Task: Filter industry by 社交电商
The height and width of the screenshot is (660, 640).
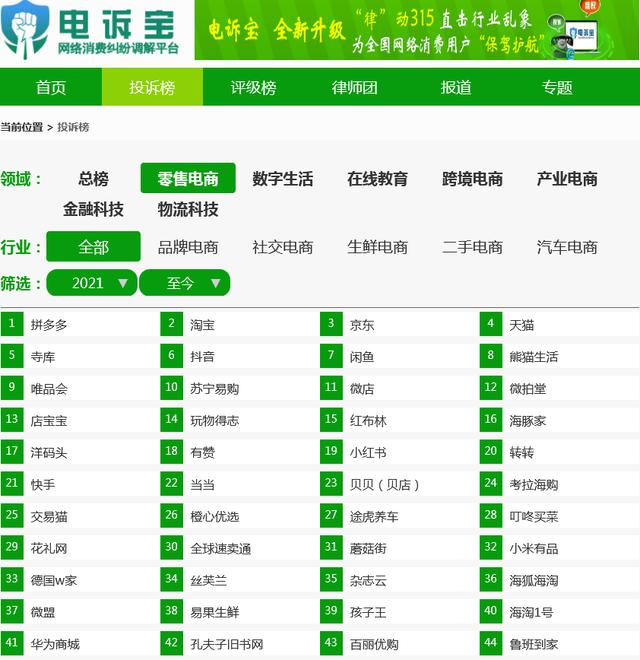Action: 283,247
